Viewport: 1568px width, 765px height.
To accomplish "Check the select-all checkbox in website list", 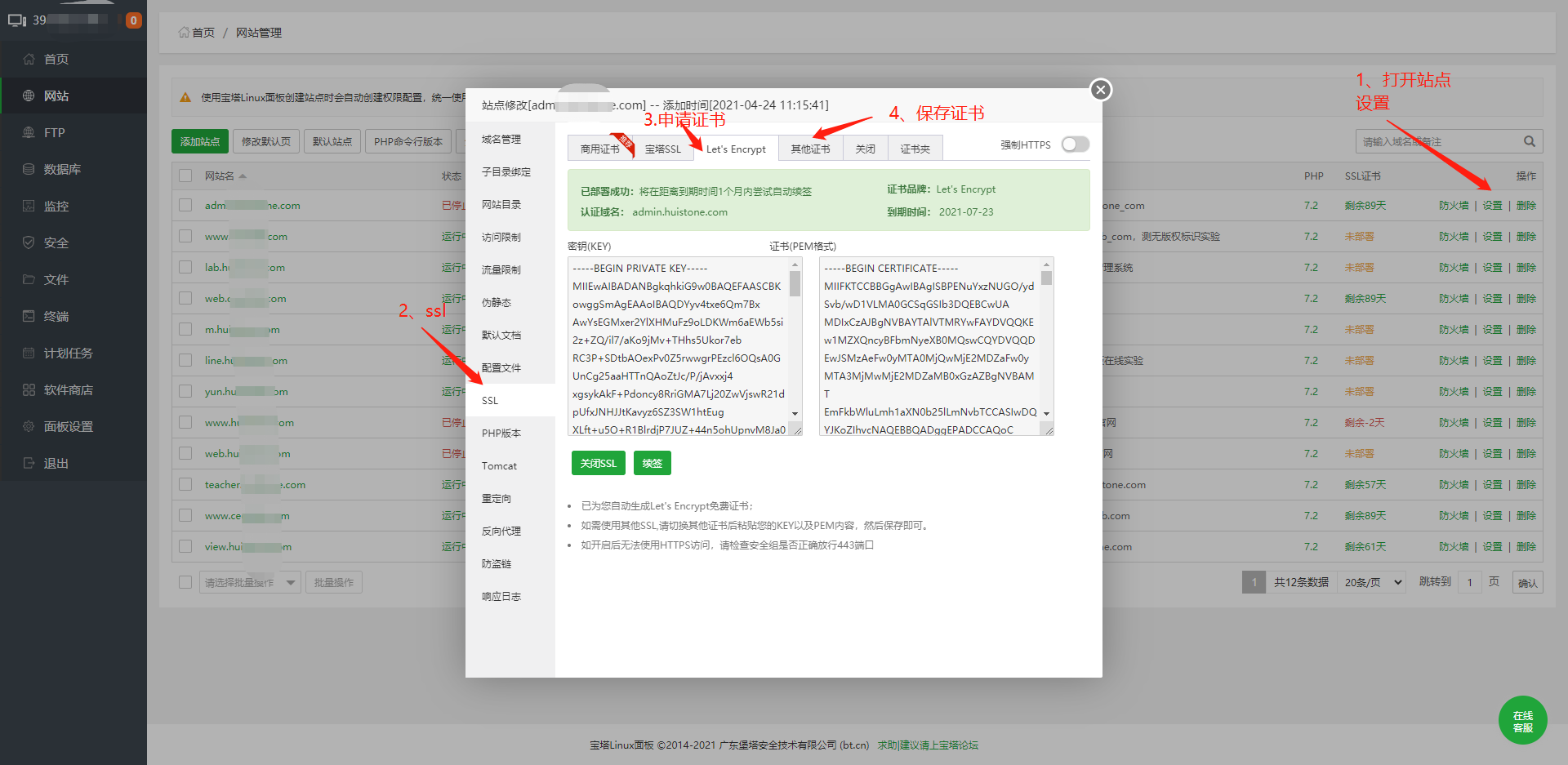I will pos(185,175).
